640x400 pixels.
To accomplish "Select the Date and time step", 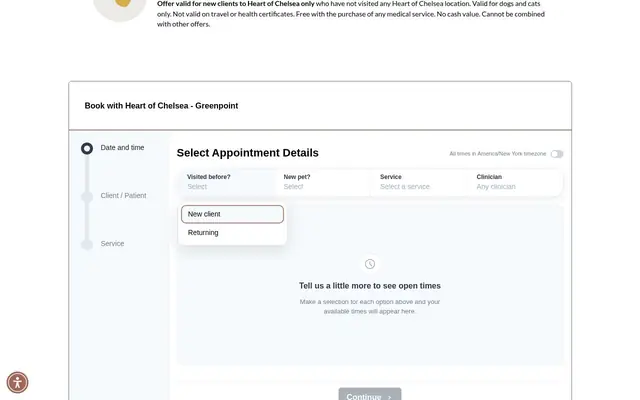I will 122,148.
